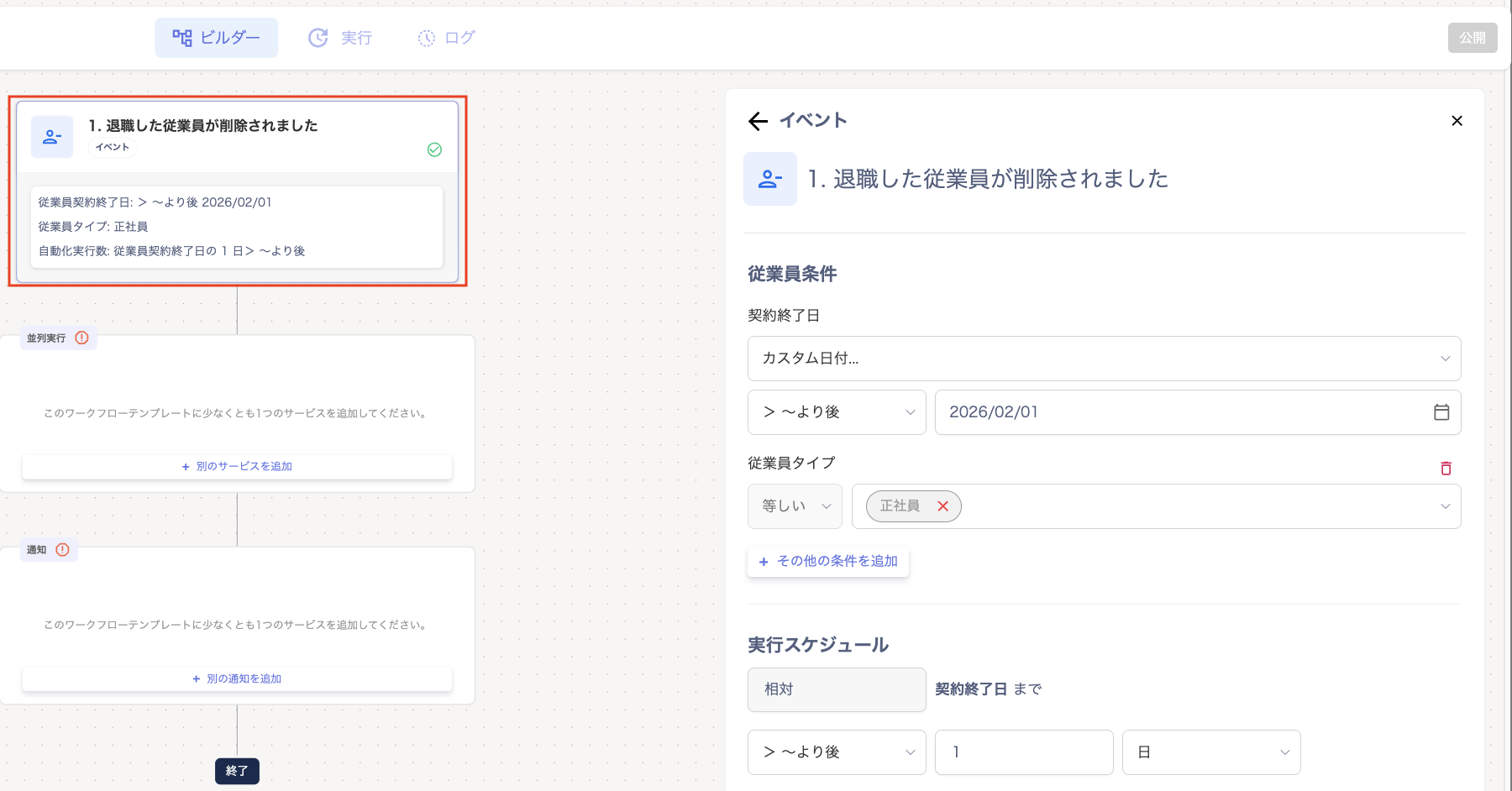Open the 等しい operator dropdown
Screen dimensions: 1512x791
point(795,506)
